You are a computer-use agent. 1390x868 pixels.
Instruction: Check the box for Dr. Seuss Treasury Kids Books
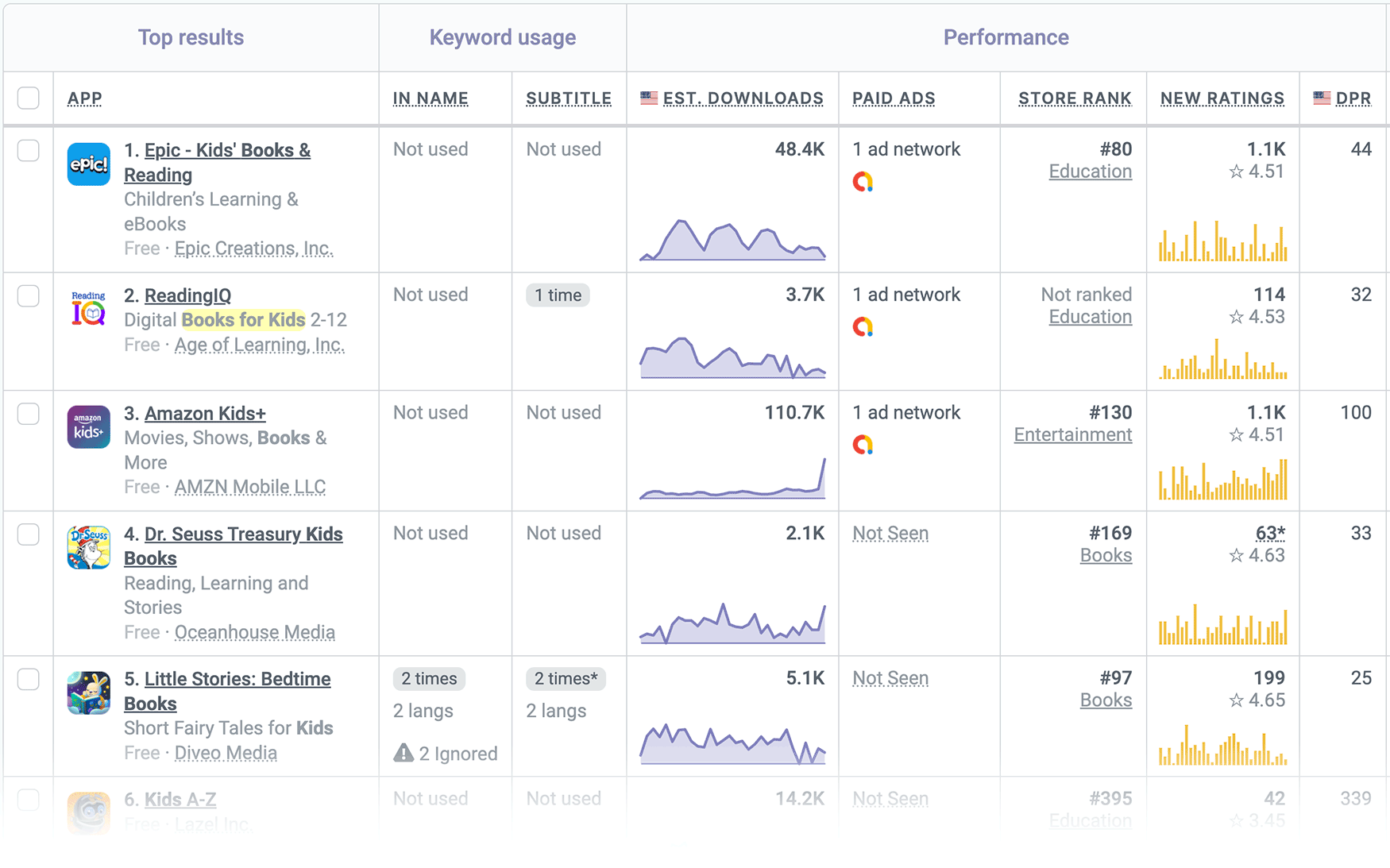pyautogui.click(x=29, y=534)
